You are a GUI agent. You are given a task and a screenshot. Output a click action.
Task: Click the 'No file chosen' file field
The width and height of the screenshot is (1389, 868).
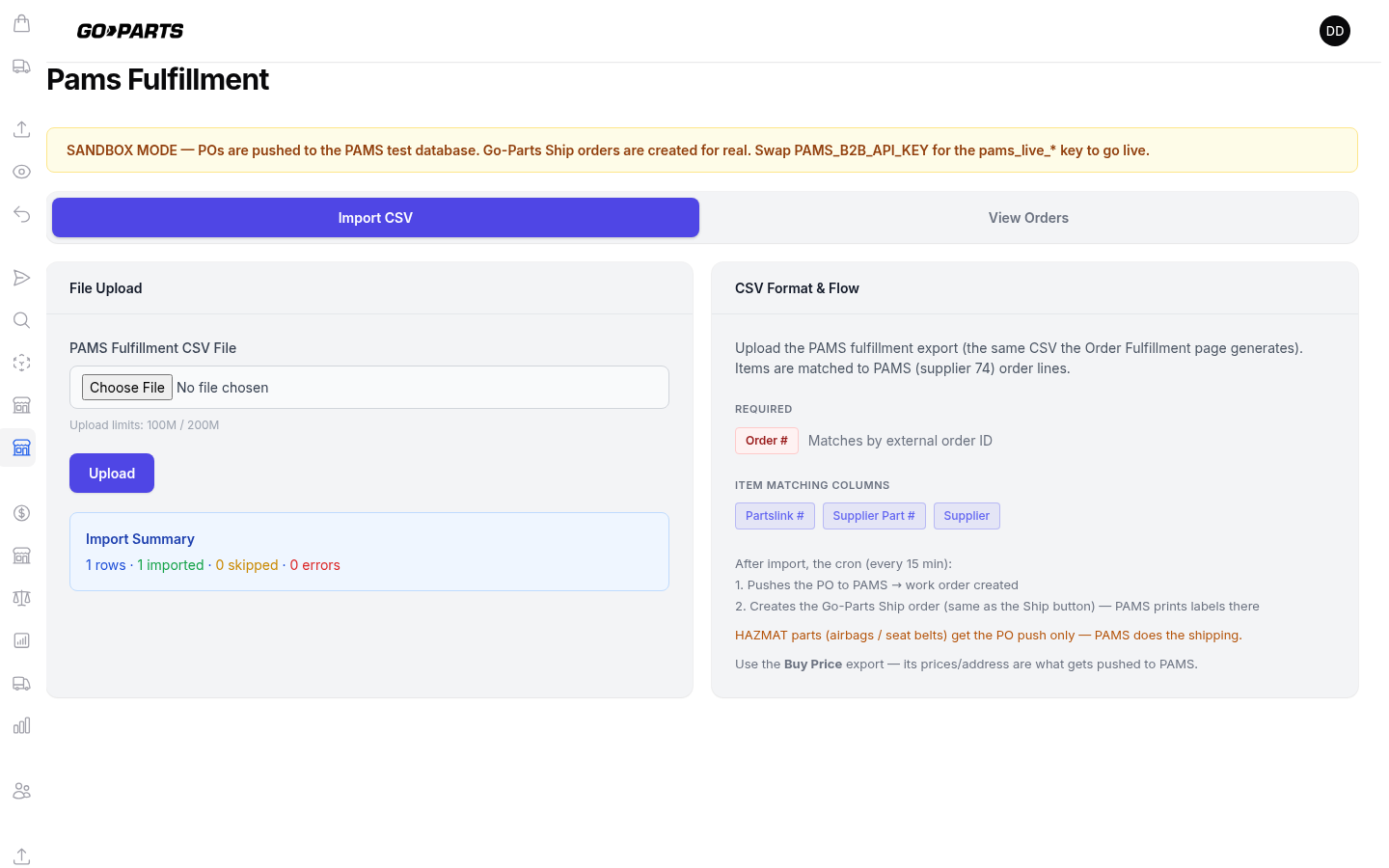click(x=369, y=388)
